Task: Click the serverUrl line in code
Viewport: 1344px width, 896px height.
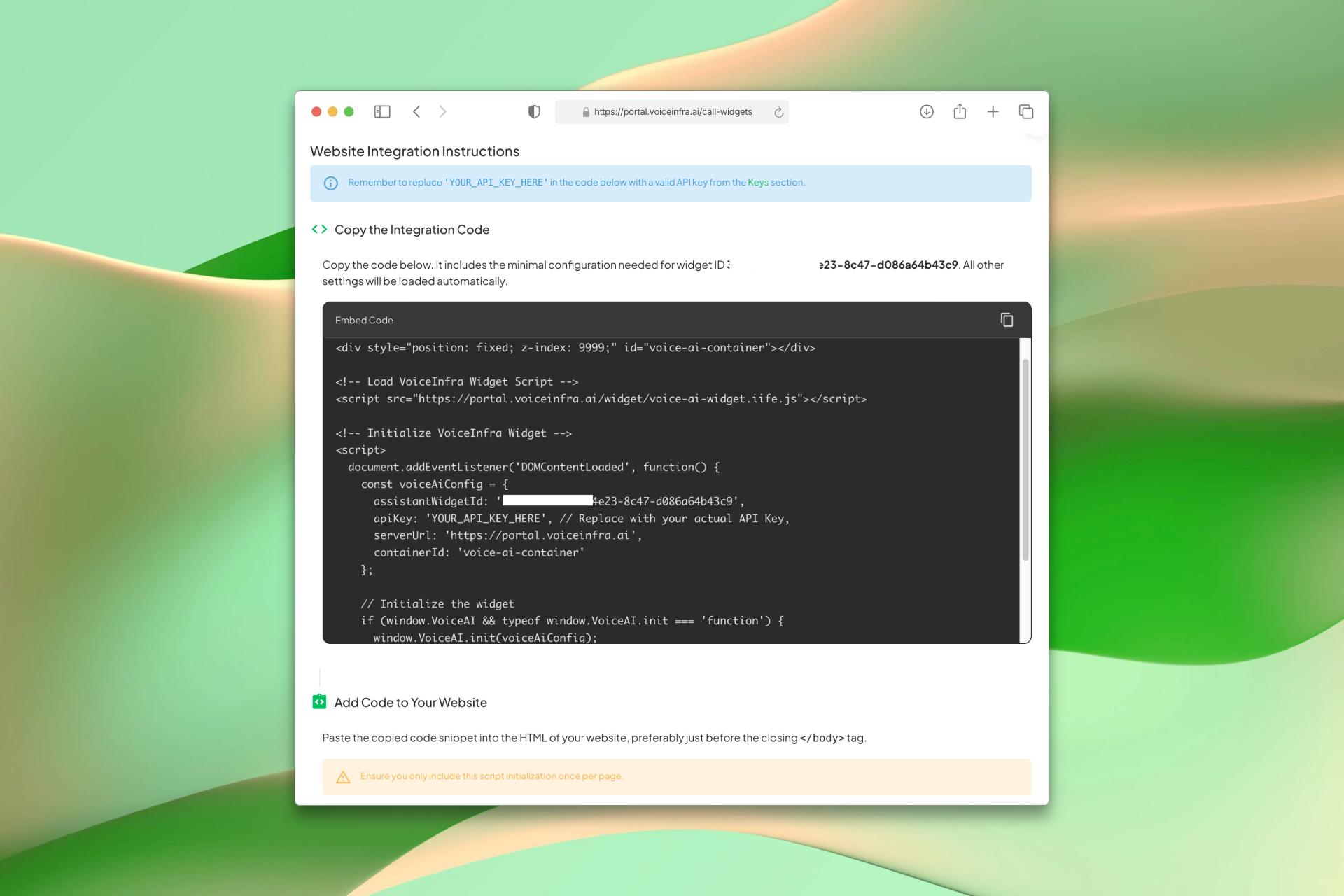Action: tap(508, 535)
